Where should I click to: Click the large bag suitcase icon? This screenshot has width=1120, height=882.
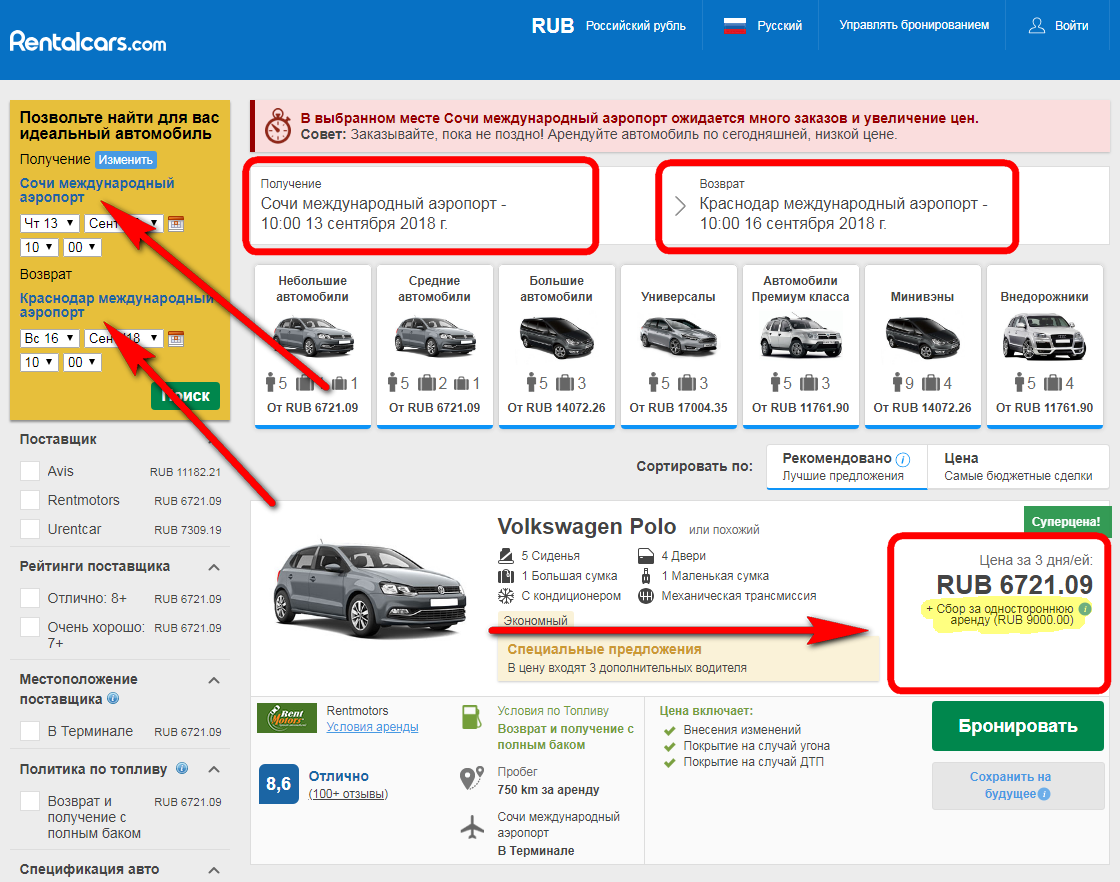(x=506, y=576)
